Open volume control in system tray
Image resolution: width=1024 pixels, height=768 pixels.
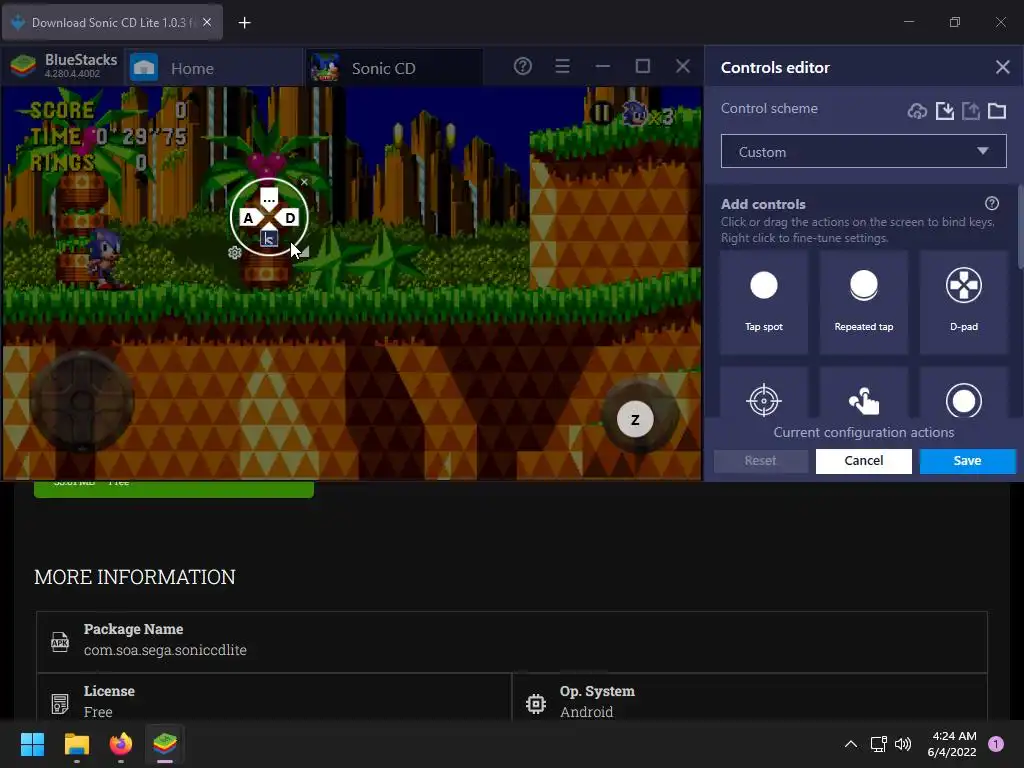coord(903,744)
